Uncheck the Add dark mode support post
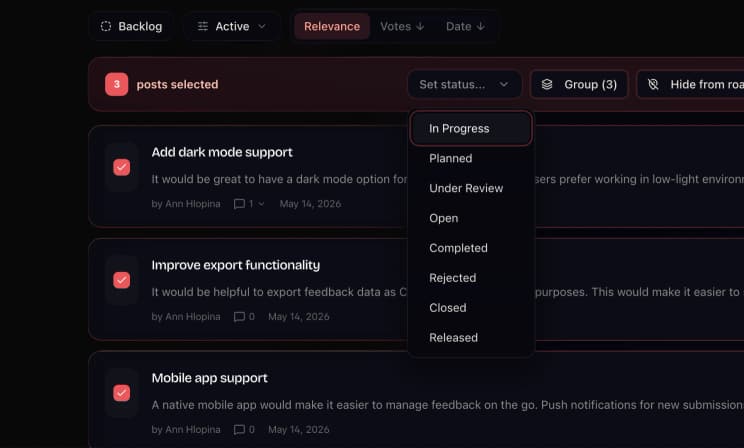 [121, 167]
